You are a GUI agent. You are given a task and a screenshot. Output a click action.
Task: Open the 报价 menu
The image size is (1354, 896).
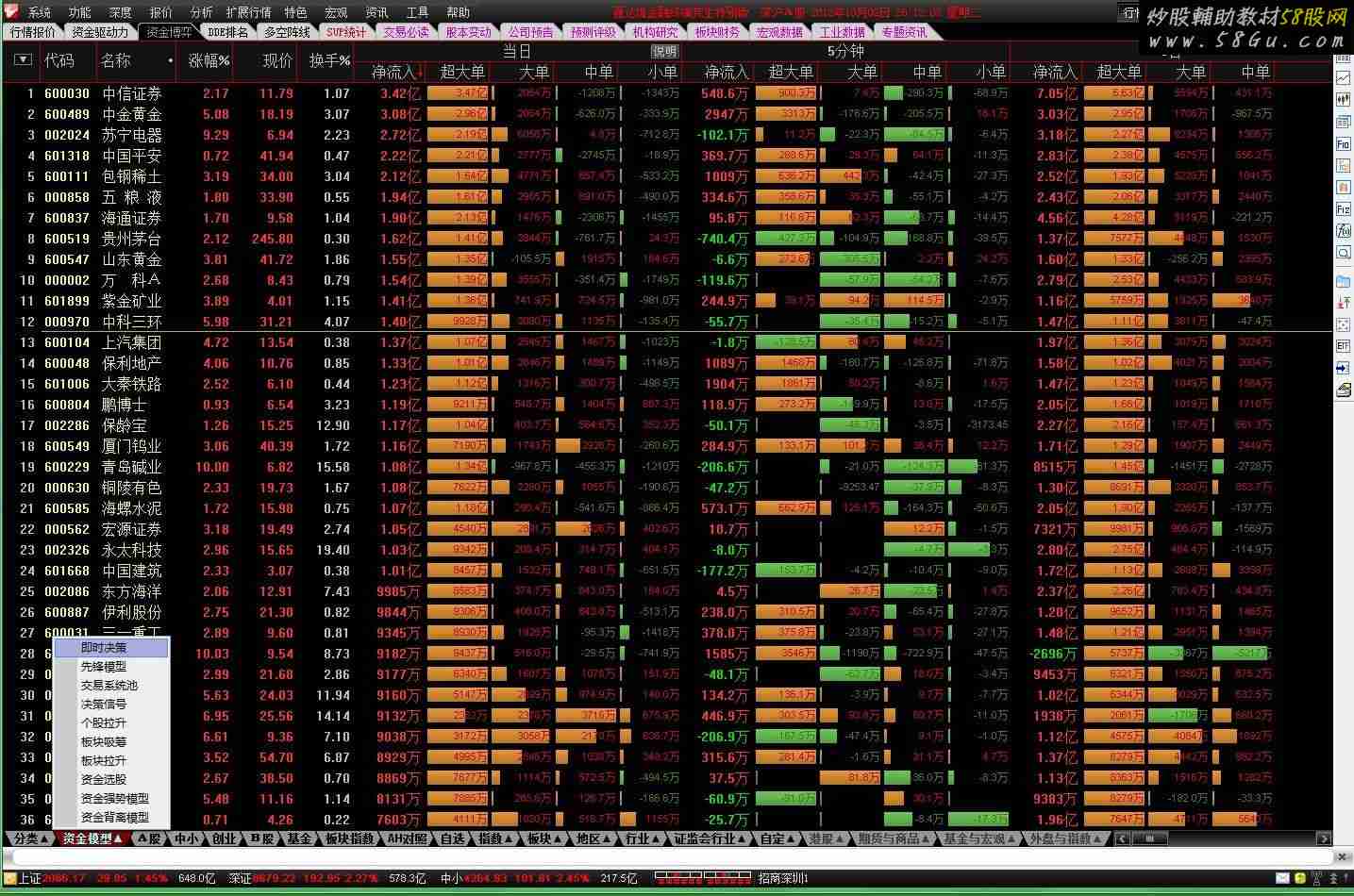161,12
